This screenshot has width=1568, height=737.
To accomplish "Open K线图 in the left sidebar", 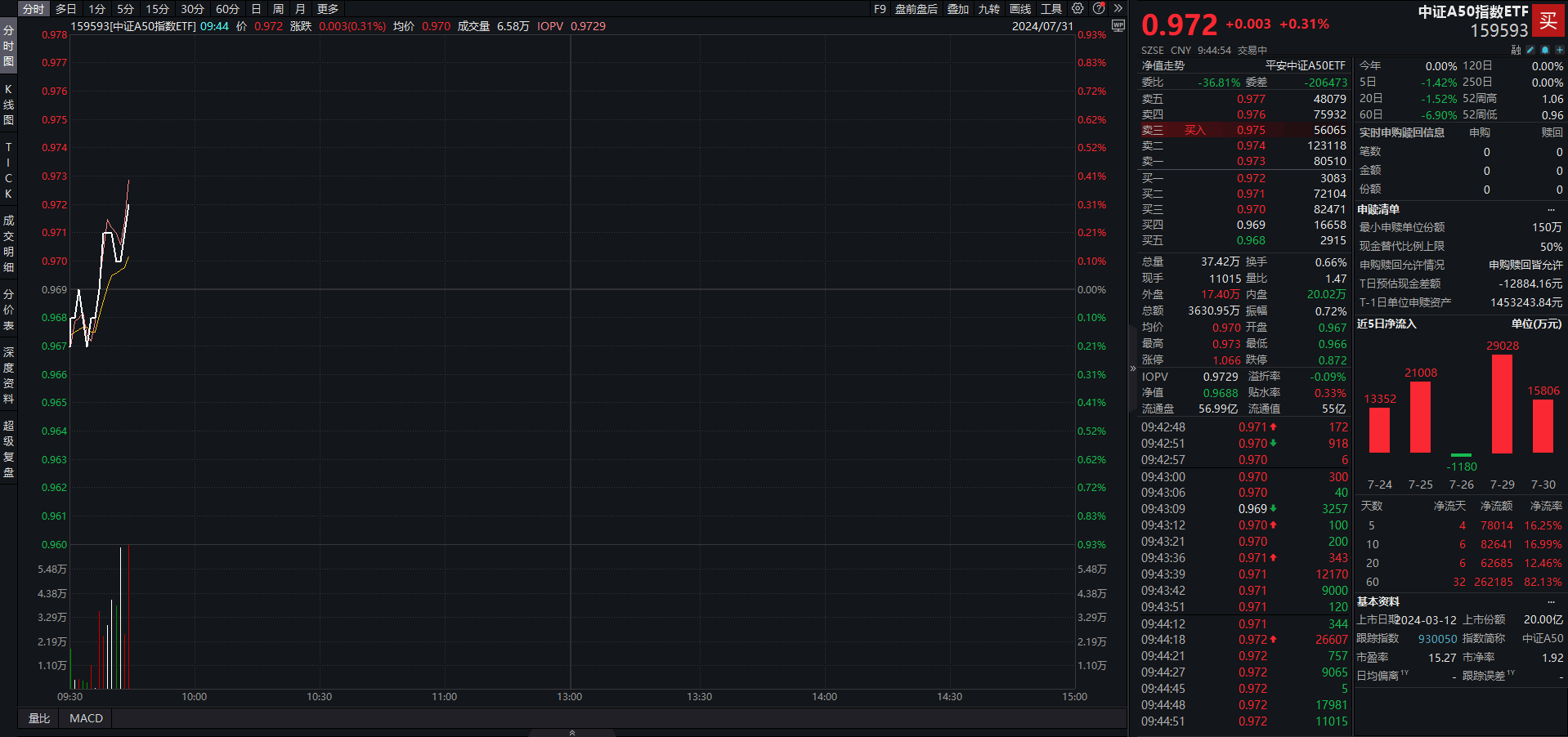I will pyautogui.click(x=8, y=105).
